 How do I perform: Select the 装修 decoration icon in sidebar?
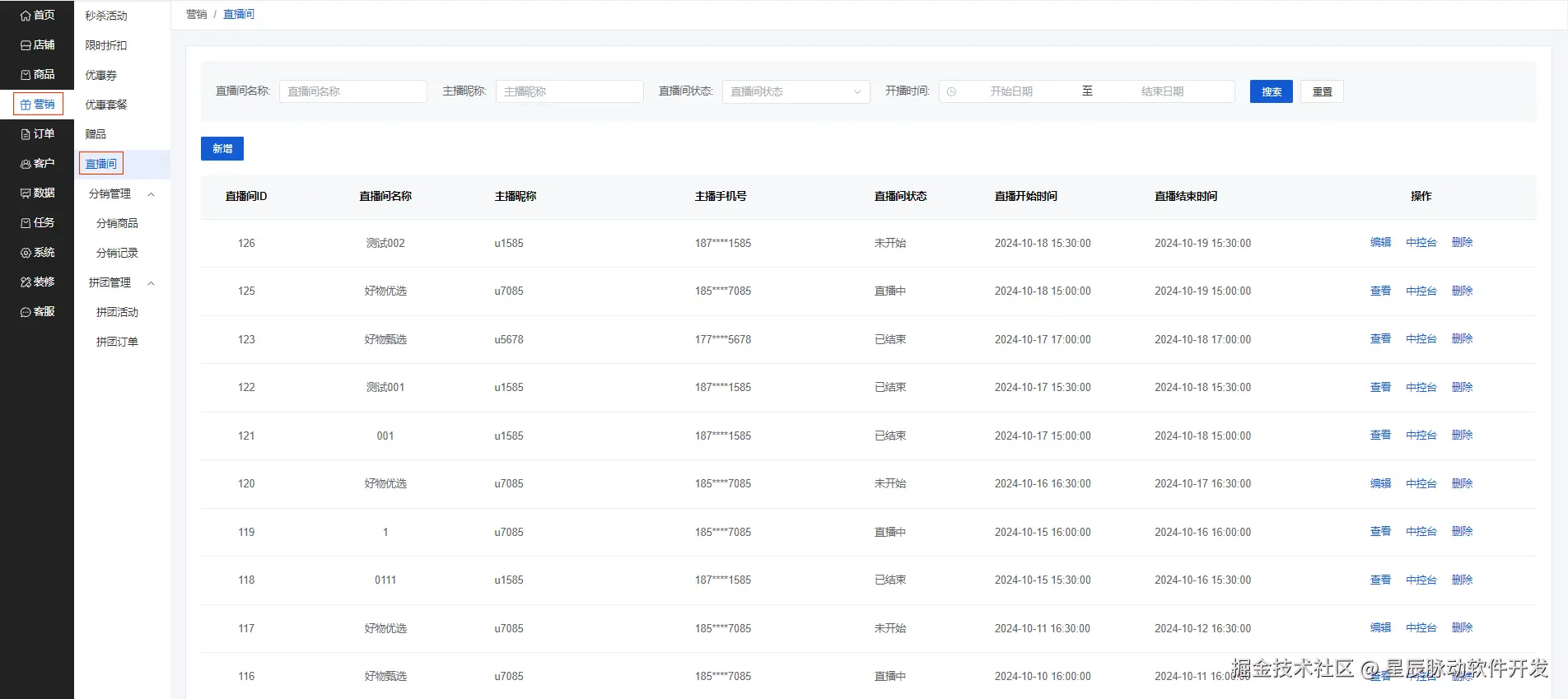click(x=26, y=282)
